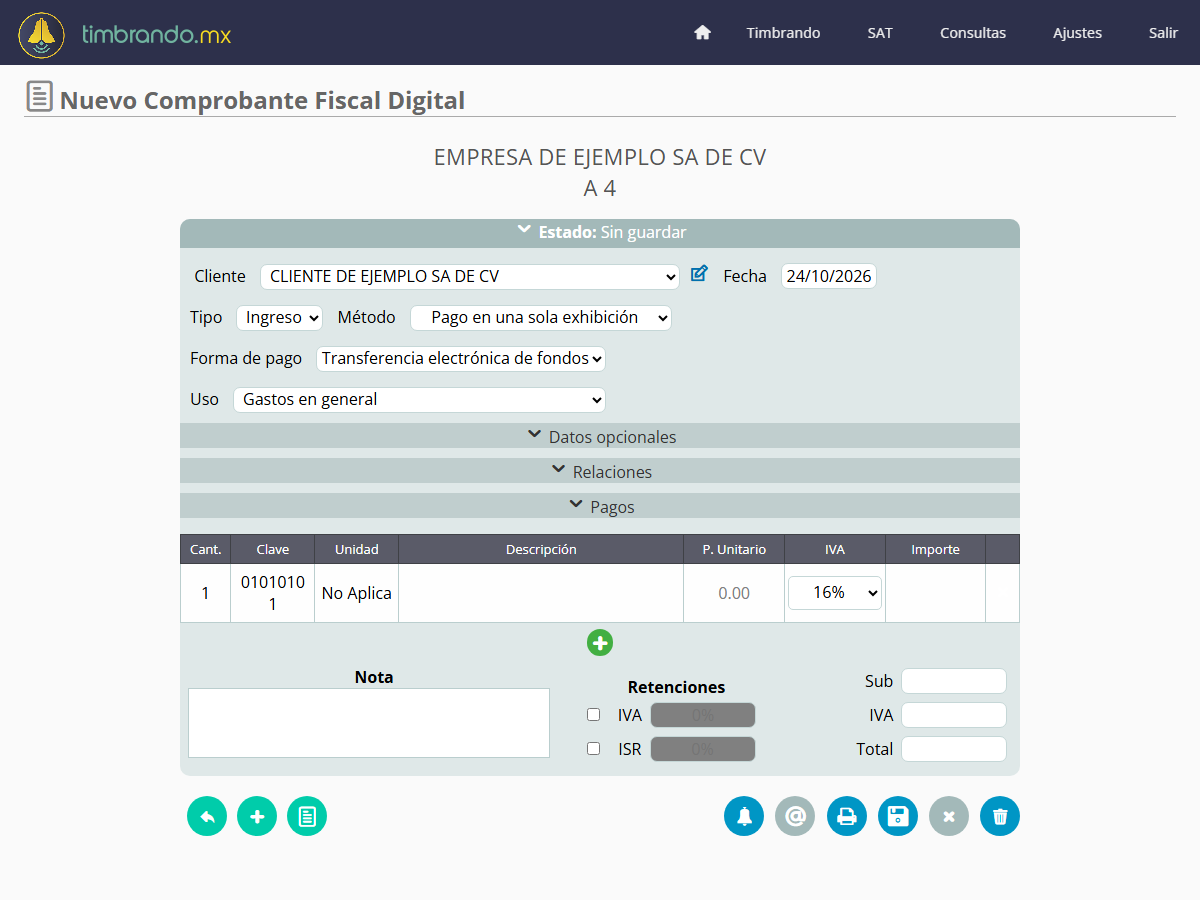The width and height of the screenshot is (1200, 900).
Task: Click the Descripción cell of the row
Action: click(x=541, y=593)
